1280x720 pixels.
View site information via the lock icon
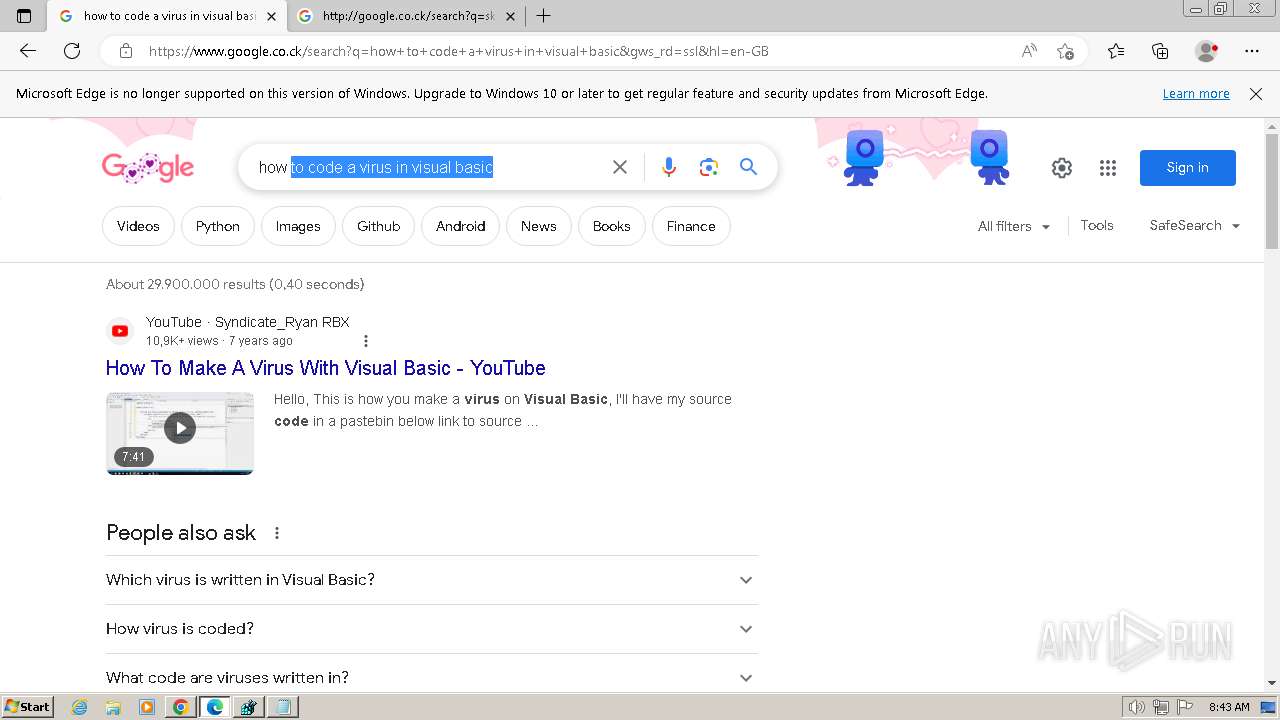[x=126, y=51]
